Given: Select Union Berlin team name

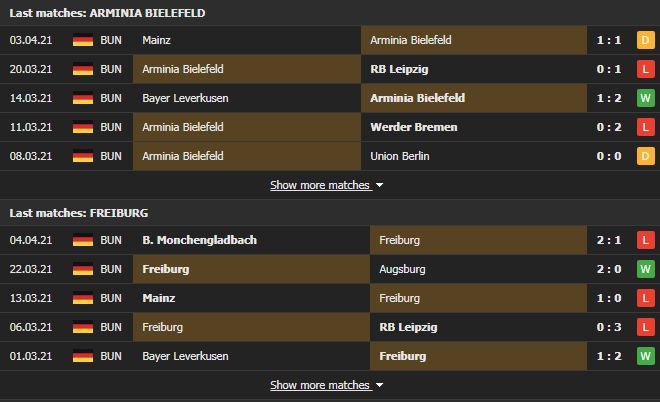Looking at the screenshot, I should click(400, 156).
